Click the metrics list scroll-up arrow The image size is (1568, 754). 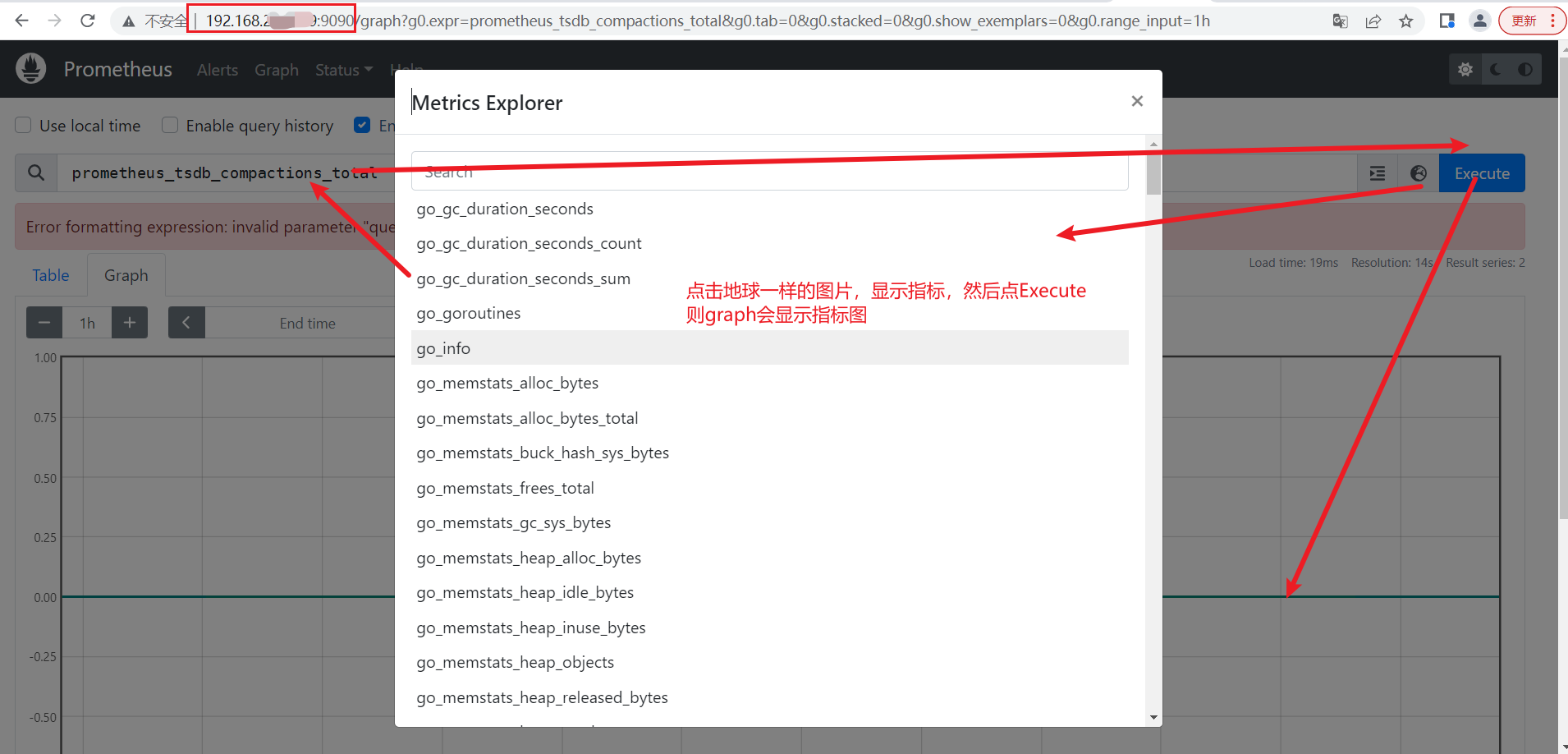pyautogui.click(x=1153, y=144)
